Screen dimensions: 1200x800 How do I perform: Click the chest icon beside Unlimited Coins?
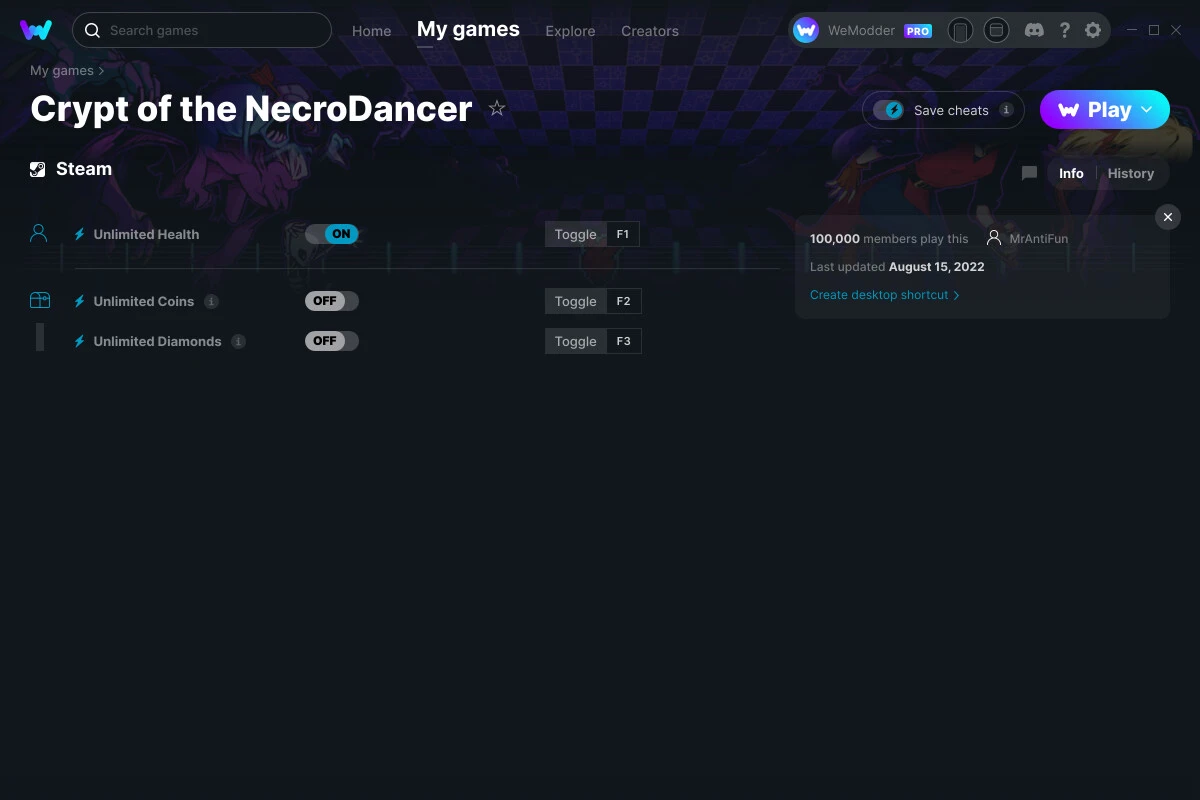[x=40, y=299]
